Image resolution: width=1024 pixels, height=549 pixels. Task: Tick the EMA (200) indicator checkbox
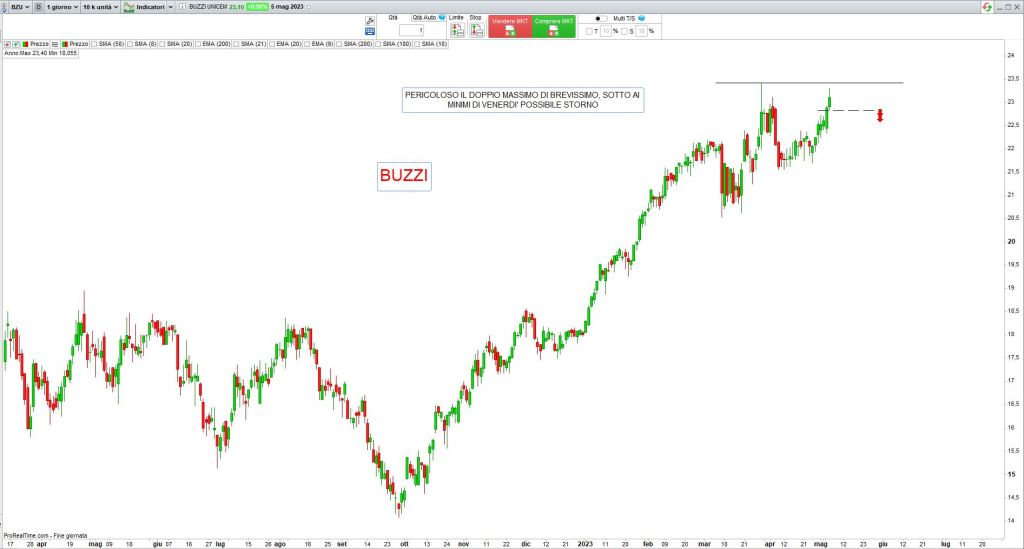pyautogui.click(x=198, y=44)
